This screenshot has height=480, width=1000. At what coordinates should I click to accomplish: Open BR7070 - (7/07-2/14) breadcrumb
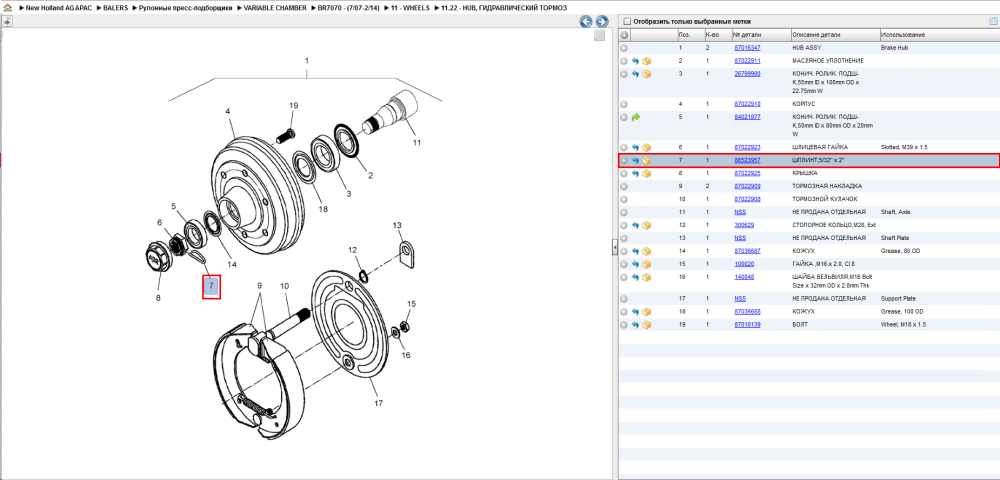(349, 8)
